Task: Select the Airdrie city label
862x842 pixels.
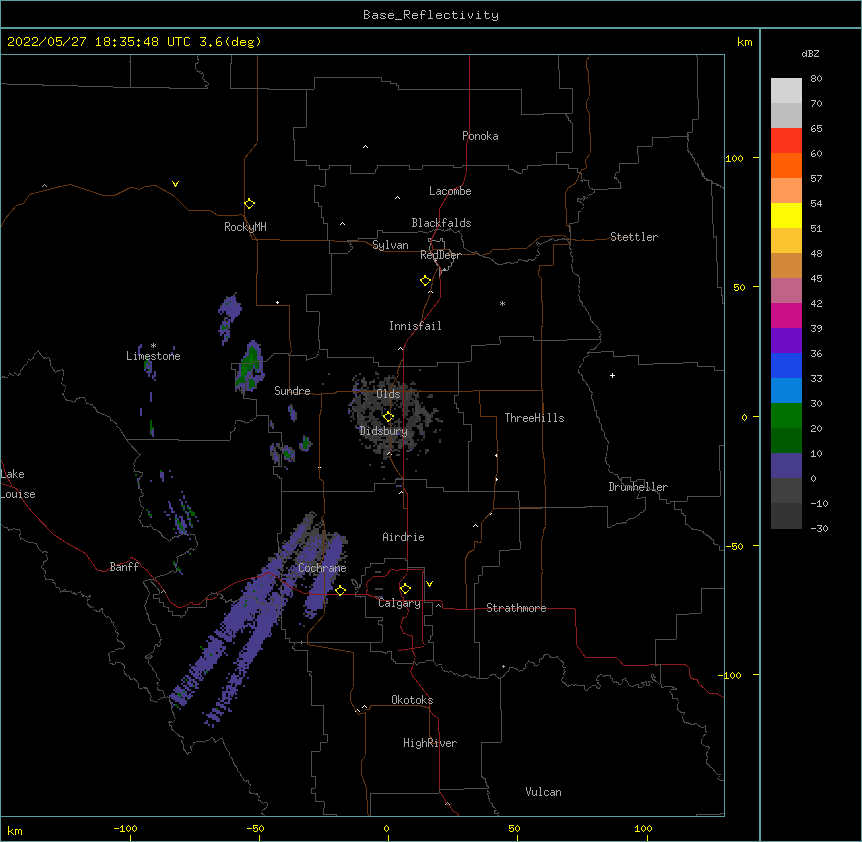Action: pyautogui.click(x=404, y=537)
